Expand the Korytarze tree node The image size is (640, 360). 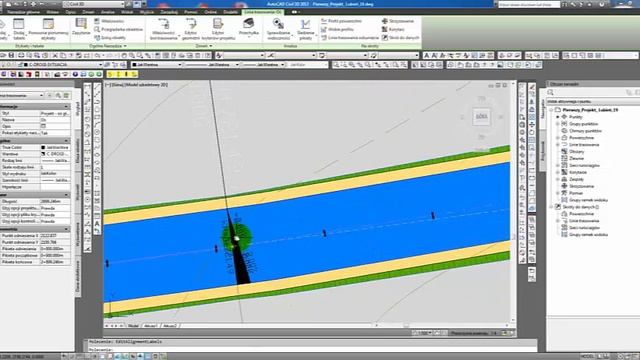point(558,172)
